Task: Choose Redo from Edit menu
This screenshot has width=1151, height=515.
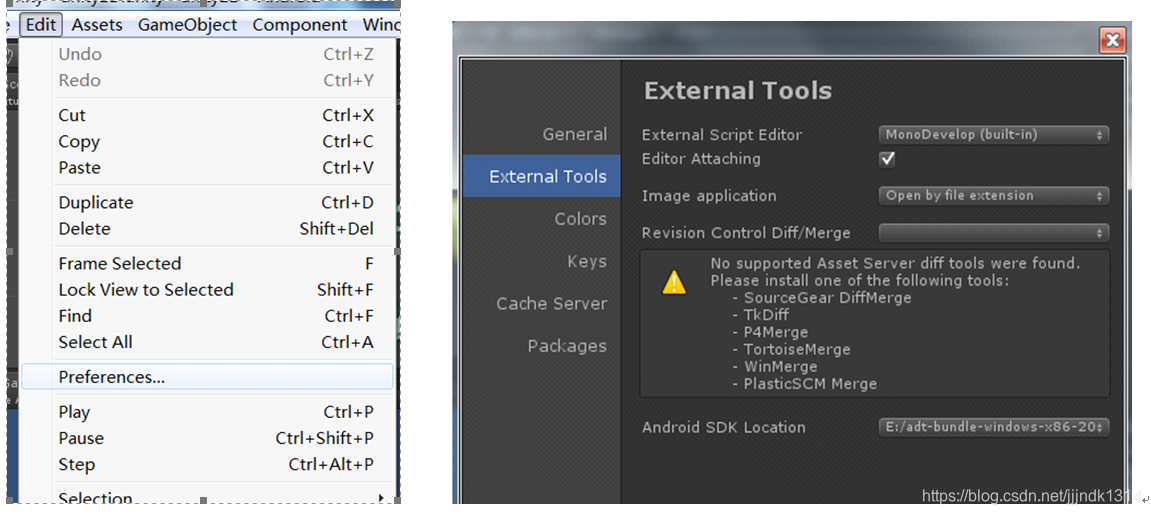Action: (x=207, y=81)
